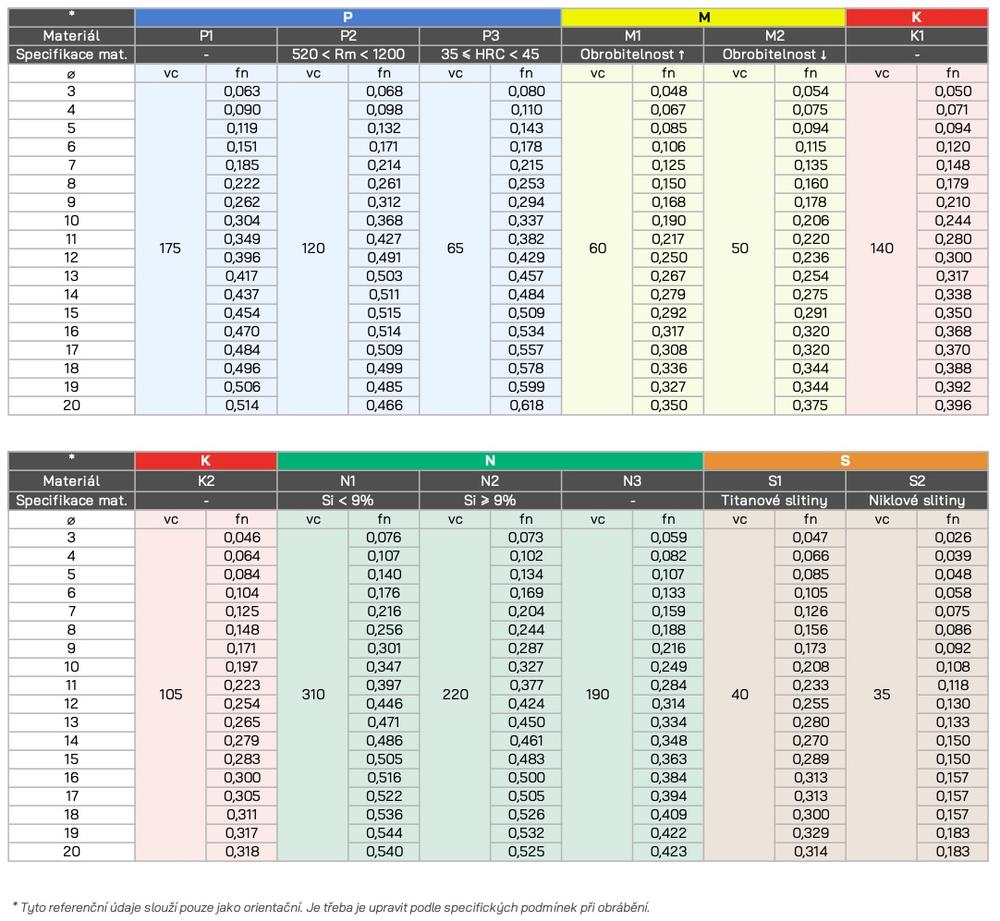Select the "35 ≤ HRC < 45" specification cell
The image size is (1000, 921).
490,54
